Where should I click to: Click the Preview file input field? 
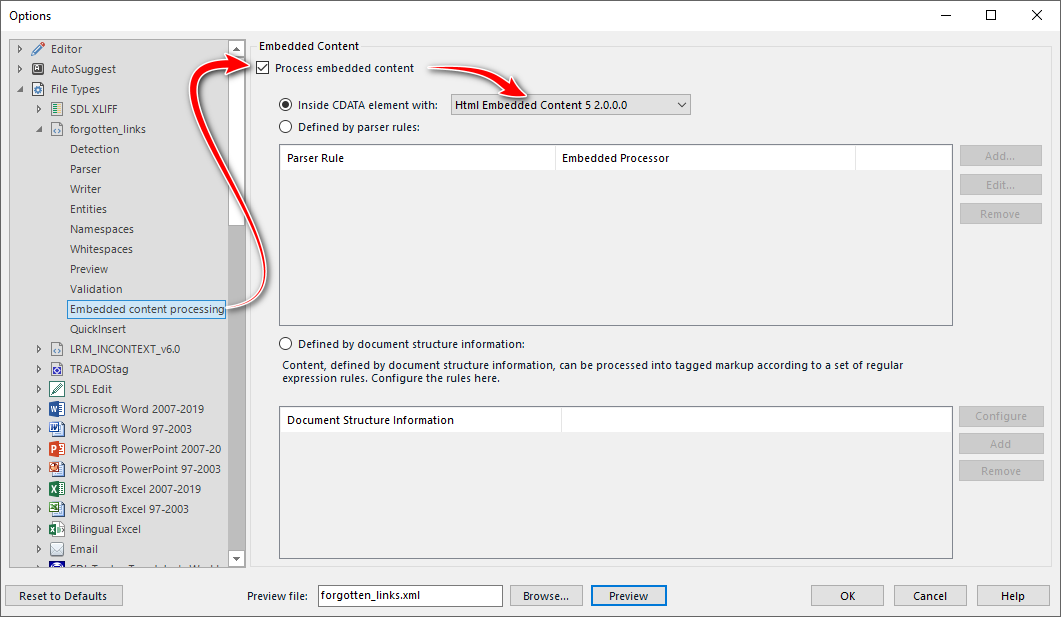pyautogui.click(x=410, y=596)
